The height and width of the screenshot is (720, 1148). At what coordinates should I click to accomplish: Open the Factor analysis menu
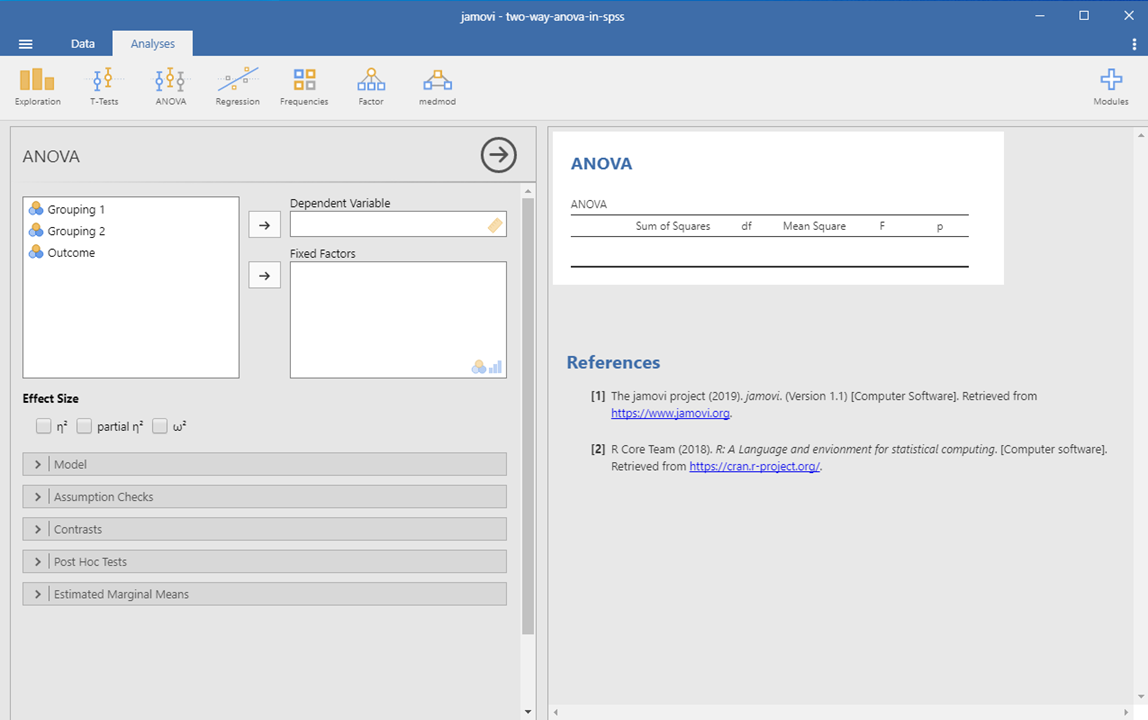370,87
